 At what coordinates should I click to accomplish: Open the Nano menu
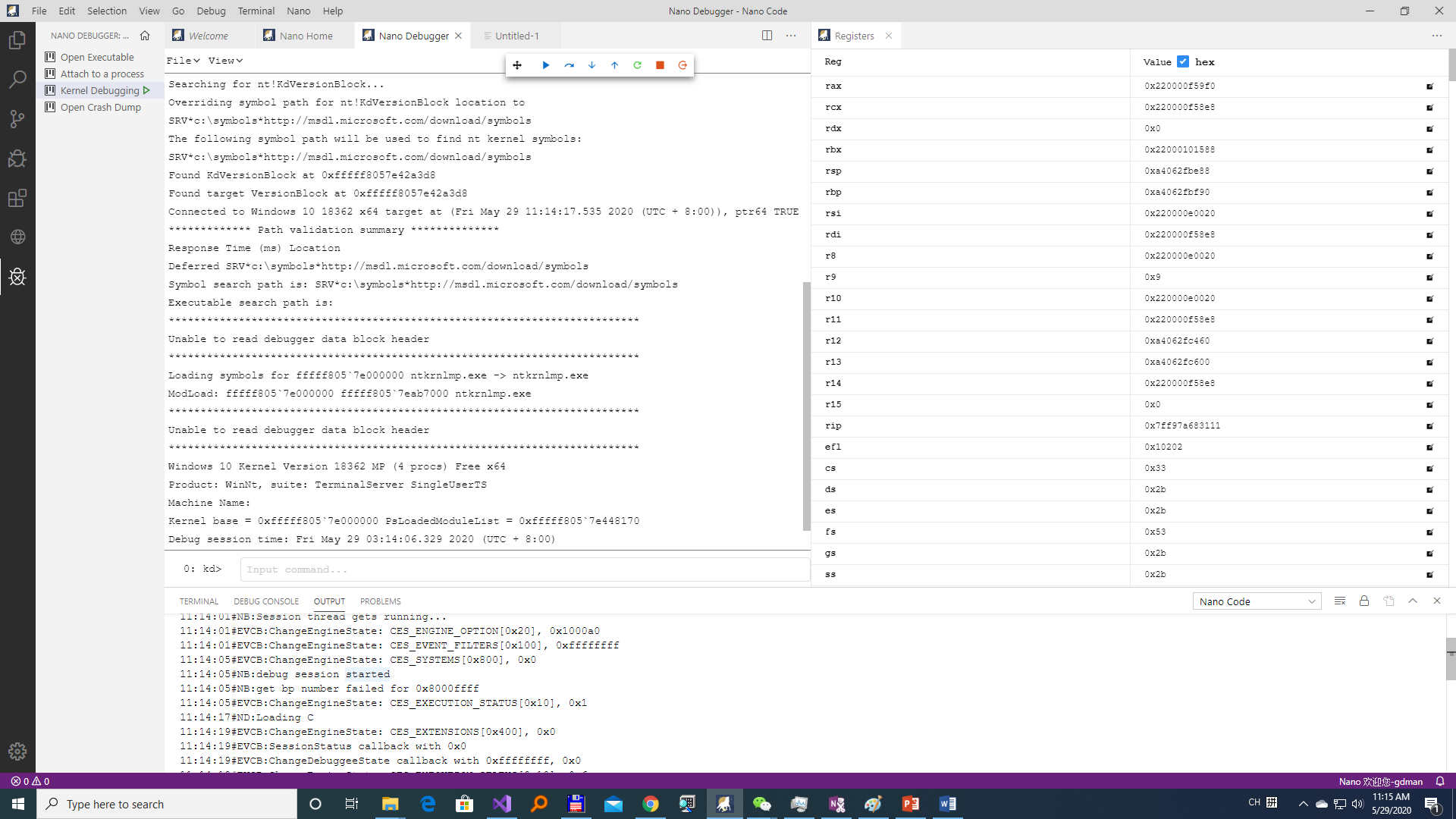point(298,11)
